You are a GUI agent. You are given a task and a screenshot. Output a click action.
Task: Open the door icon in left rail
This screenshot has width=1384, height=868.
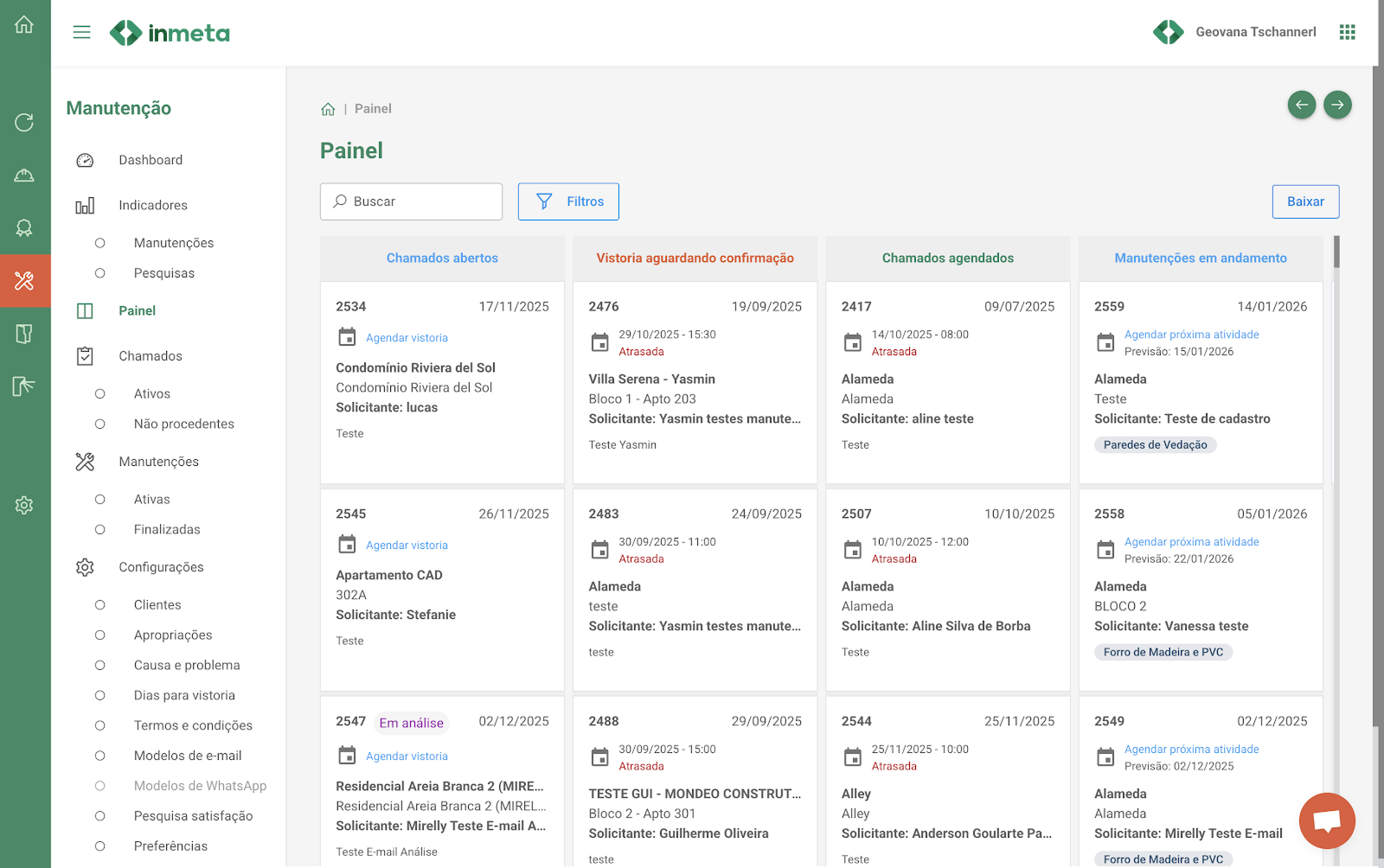(24, 334)
